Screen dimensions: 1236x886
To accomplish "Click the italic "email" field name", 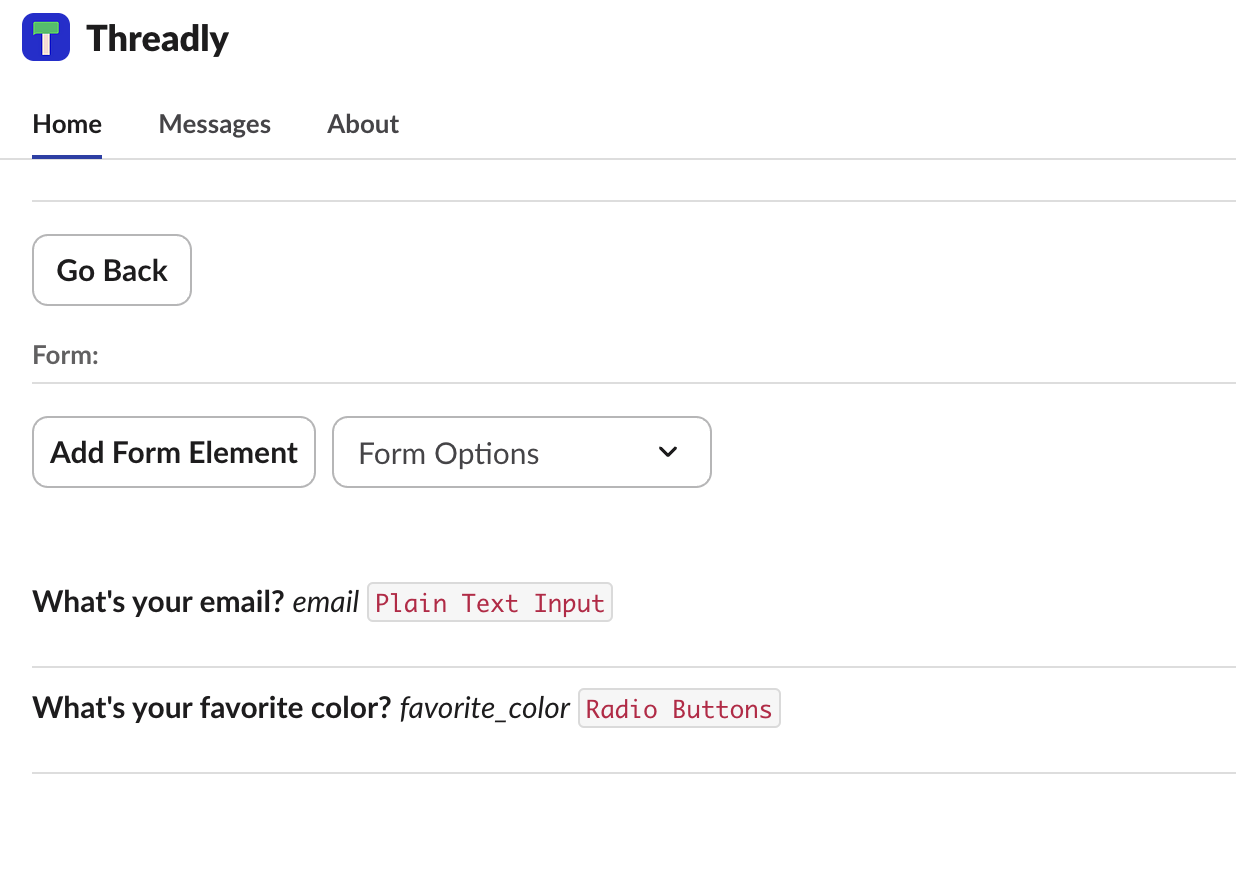I will pos(326,602).
